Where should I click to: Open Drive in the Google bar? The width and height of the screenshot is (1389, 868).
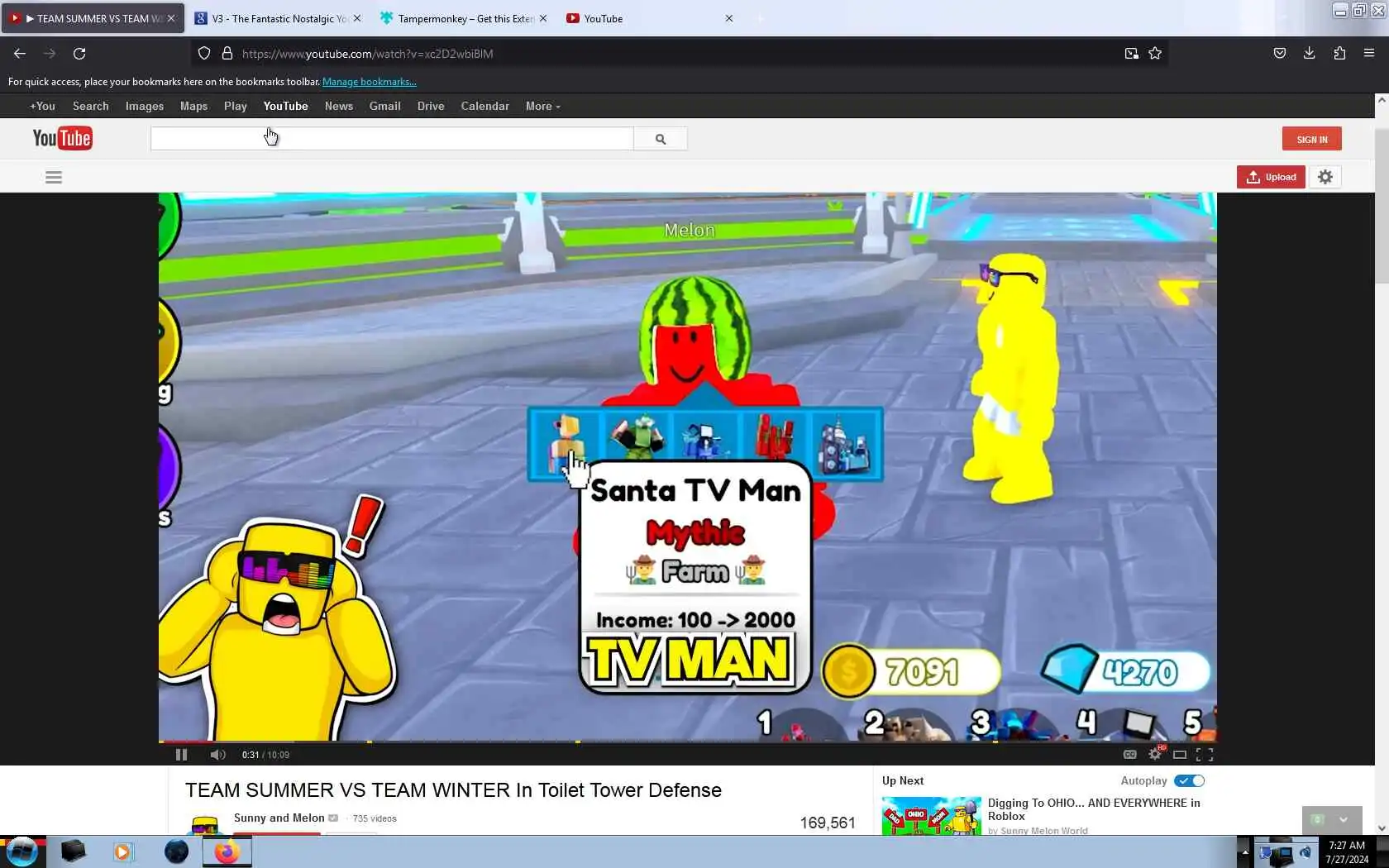pyautogui.click(x=431, y=106)
